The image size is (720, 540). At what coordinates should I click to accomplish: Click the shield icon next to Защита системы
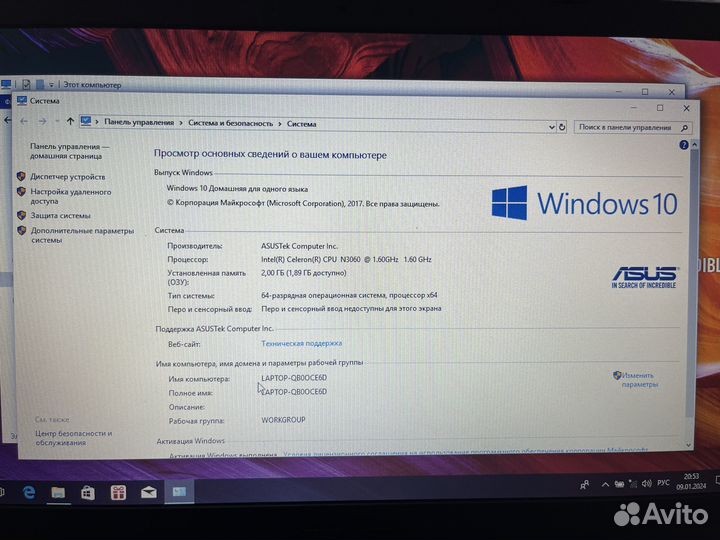pos(21,215)
